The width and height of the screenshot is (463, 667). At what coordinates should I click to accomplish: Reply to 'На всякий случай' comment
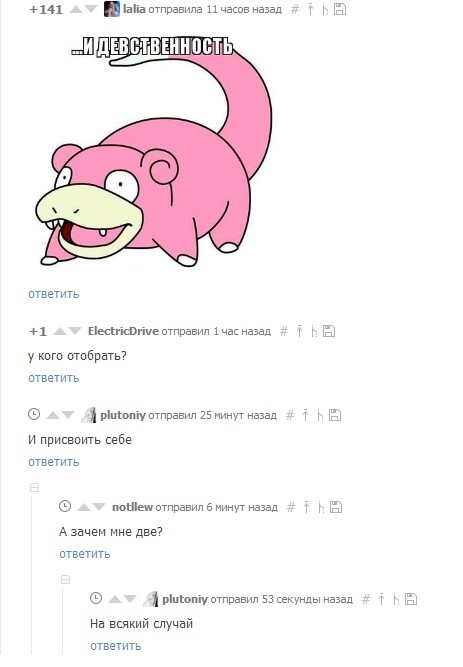tap(115, 646)
